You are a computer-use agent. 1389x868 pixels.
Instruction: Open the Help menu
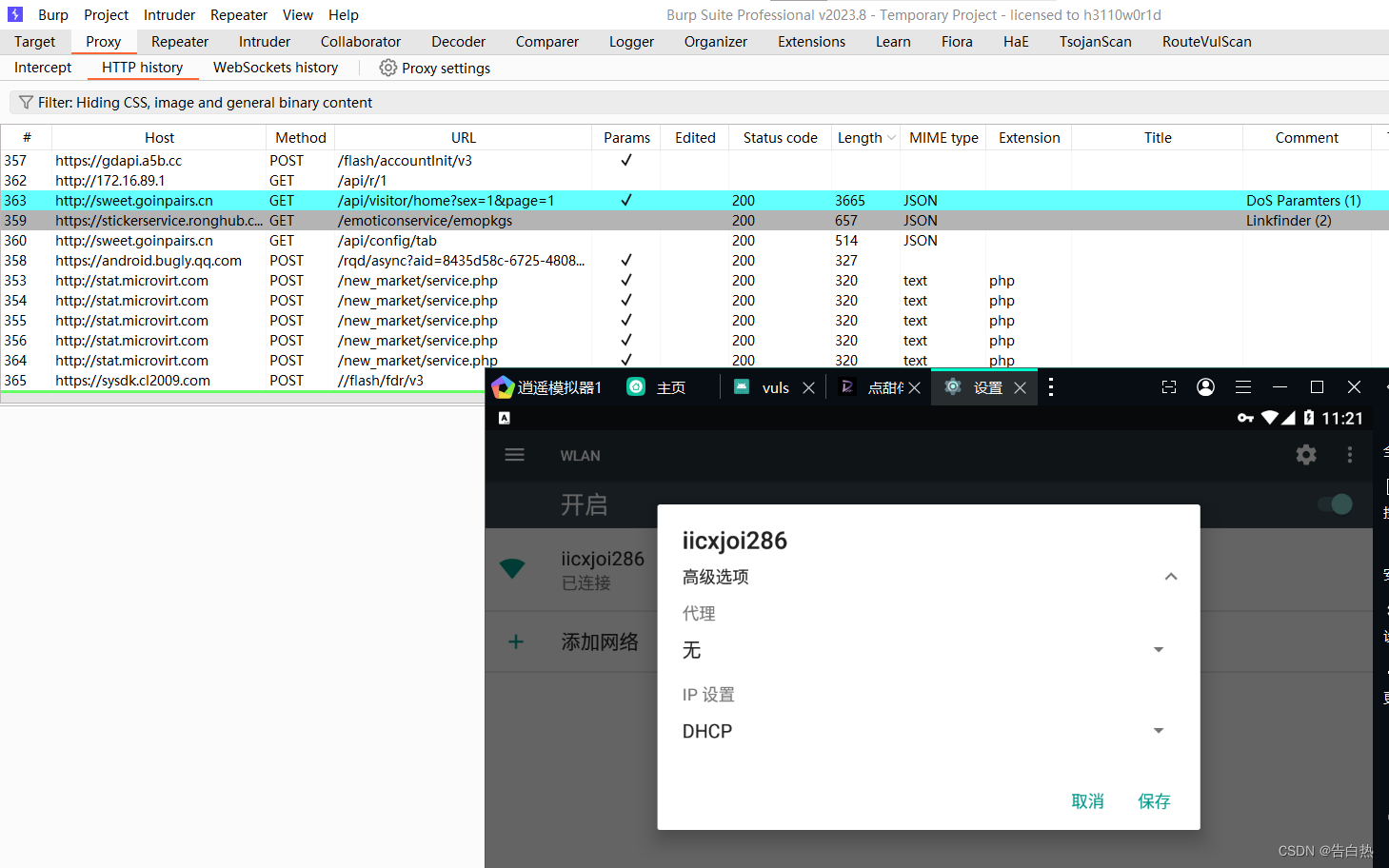344,15
